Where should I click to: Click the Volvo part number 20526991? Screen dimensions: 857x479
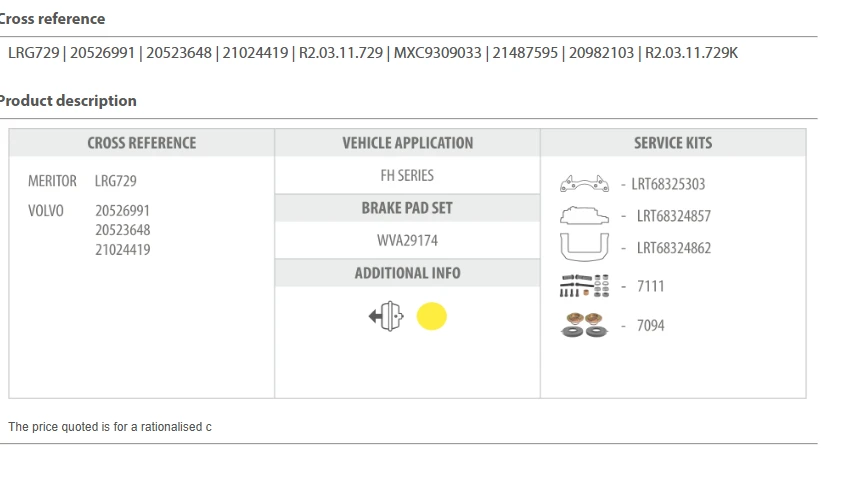click(x=123, y=211)
